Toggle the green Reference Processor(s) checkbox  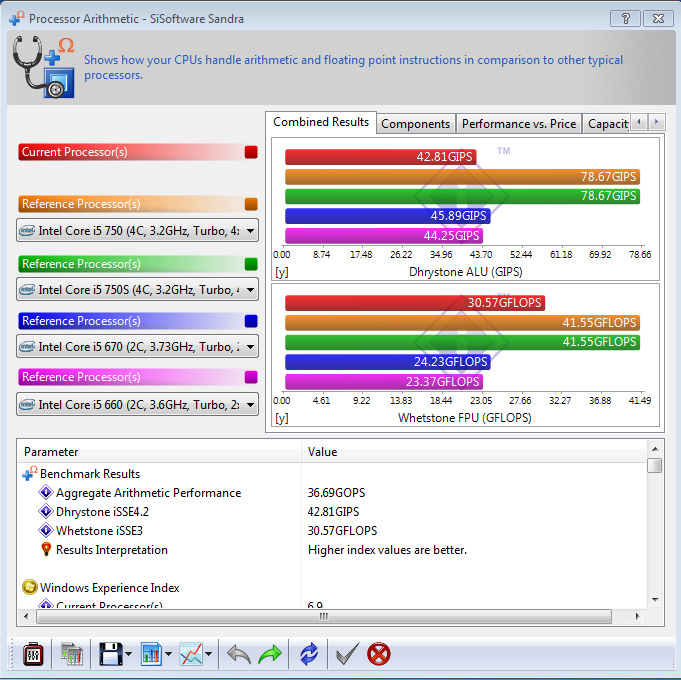251,264
